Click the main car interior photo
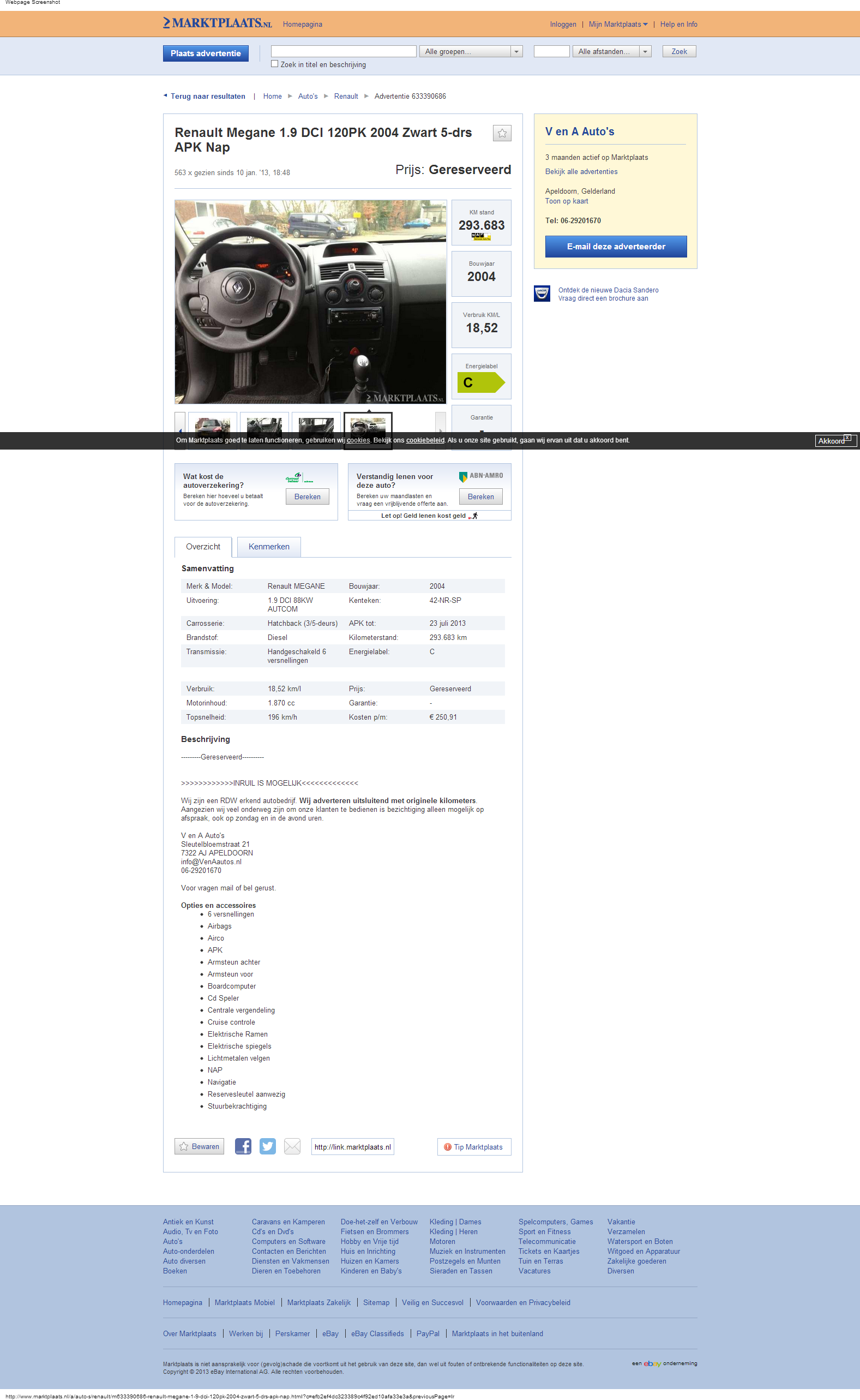 coord(310,302)
